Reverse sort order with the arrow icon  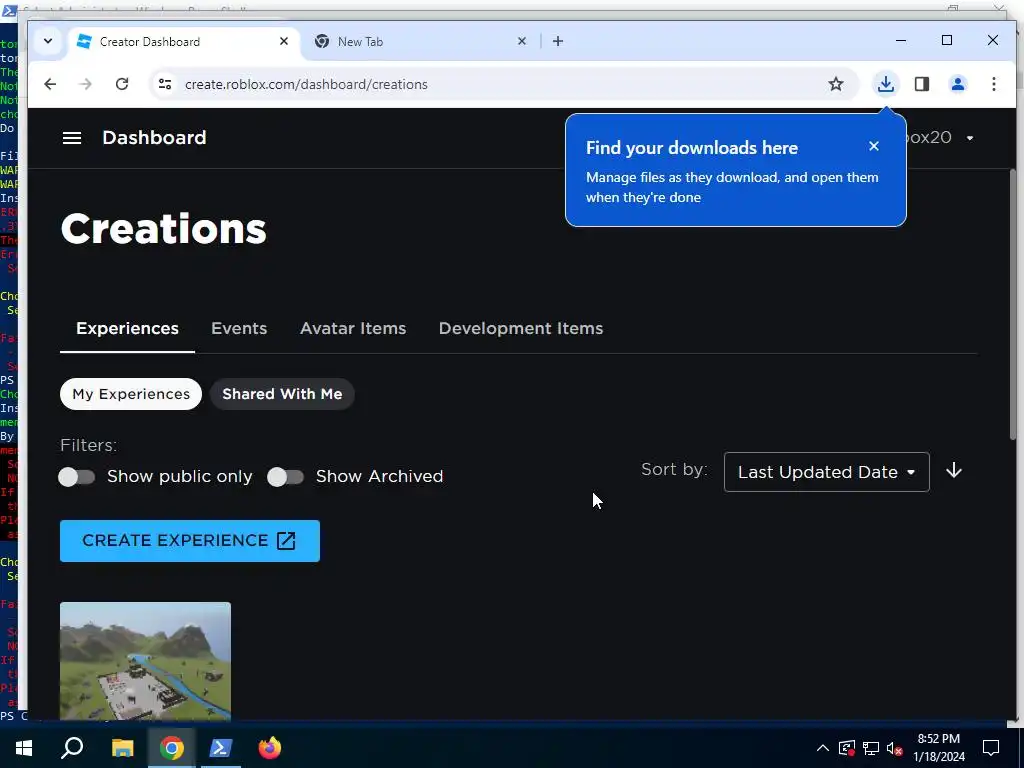point(953,471)
